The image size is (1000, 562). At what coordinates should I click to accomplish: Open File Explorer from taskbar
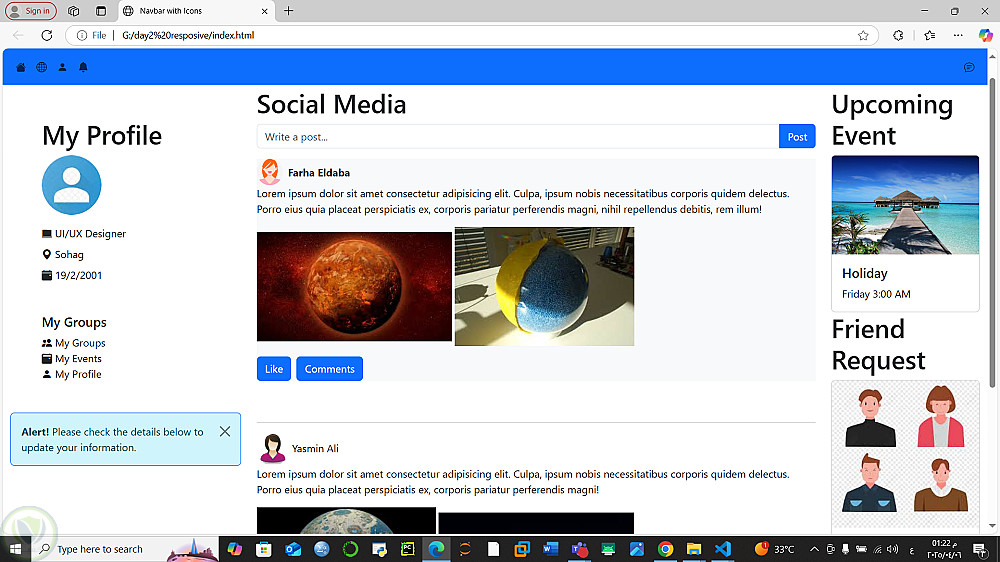(694, 549)
